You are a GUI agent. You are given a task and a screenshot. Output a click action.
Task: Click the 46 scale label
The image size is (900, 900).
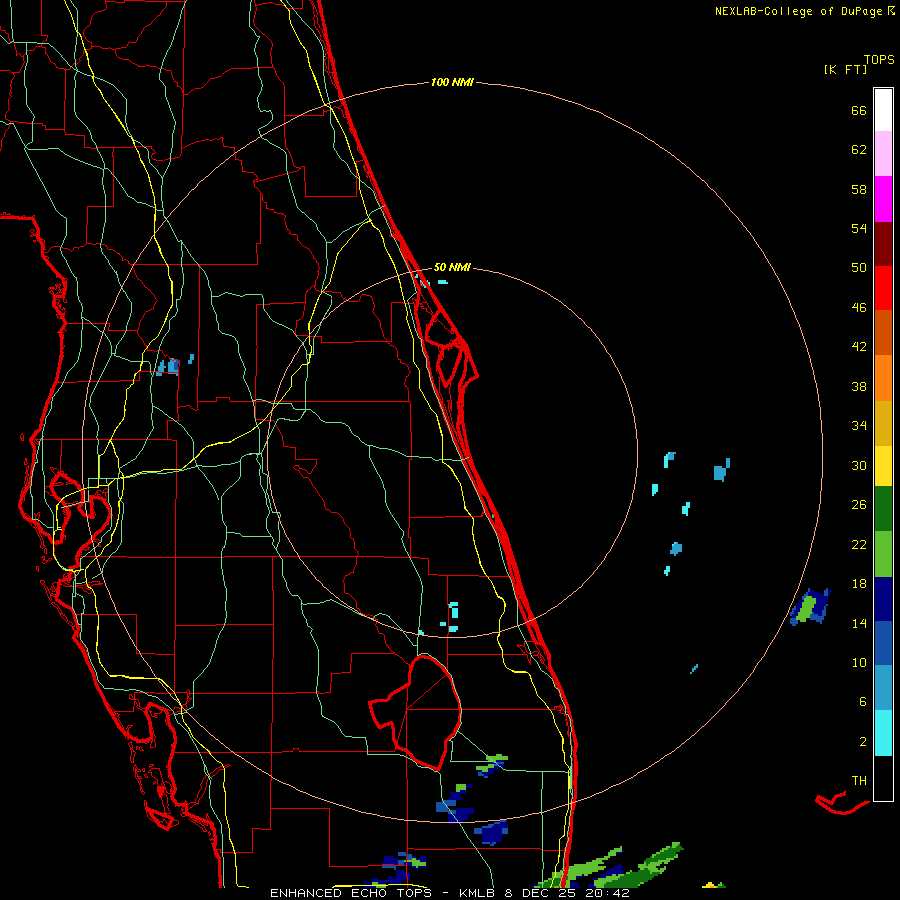coord(859,308)
